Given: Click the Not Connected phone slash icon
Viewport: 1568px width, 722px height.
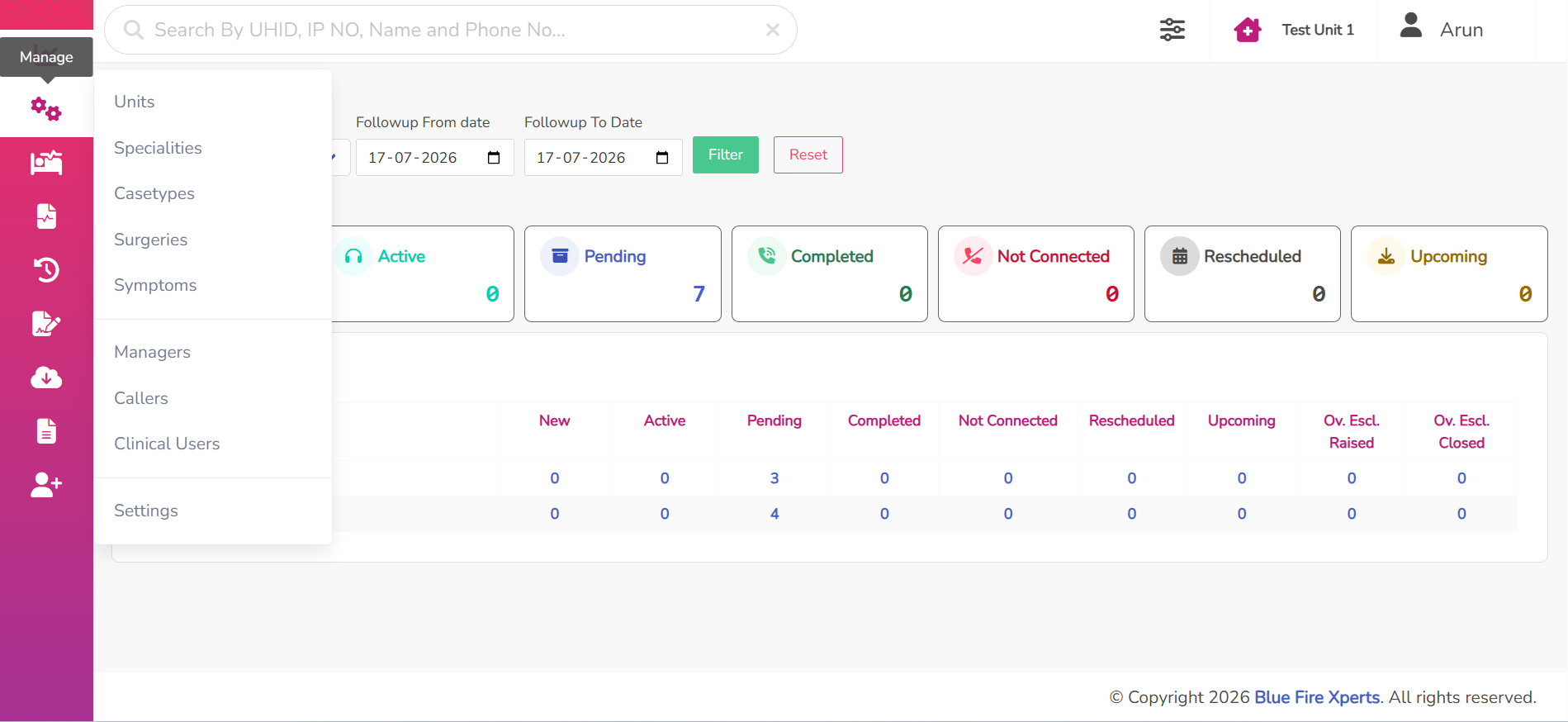Looking at the screenshot, I should point(973,256).
